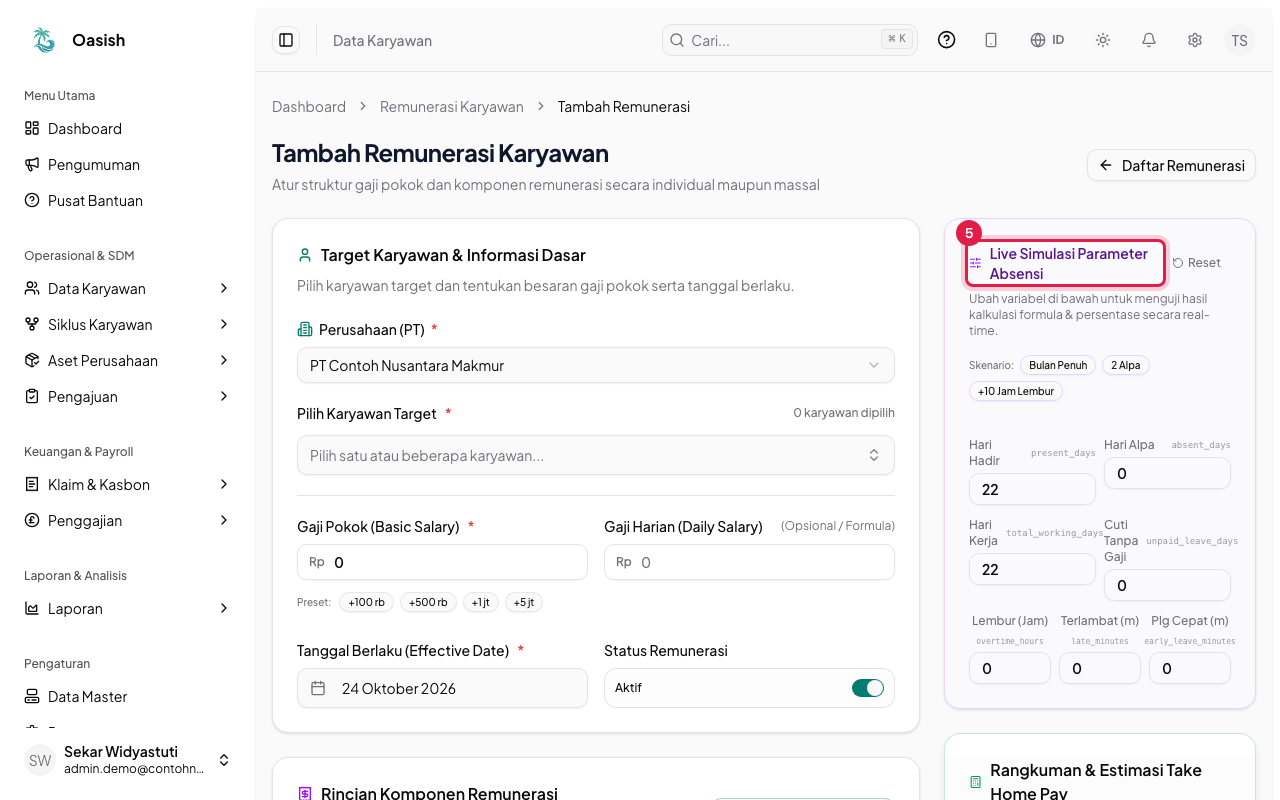1280x800 pixels.
Task: Open notifications bell icon
Action: 1149,40
